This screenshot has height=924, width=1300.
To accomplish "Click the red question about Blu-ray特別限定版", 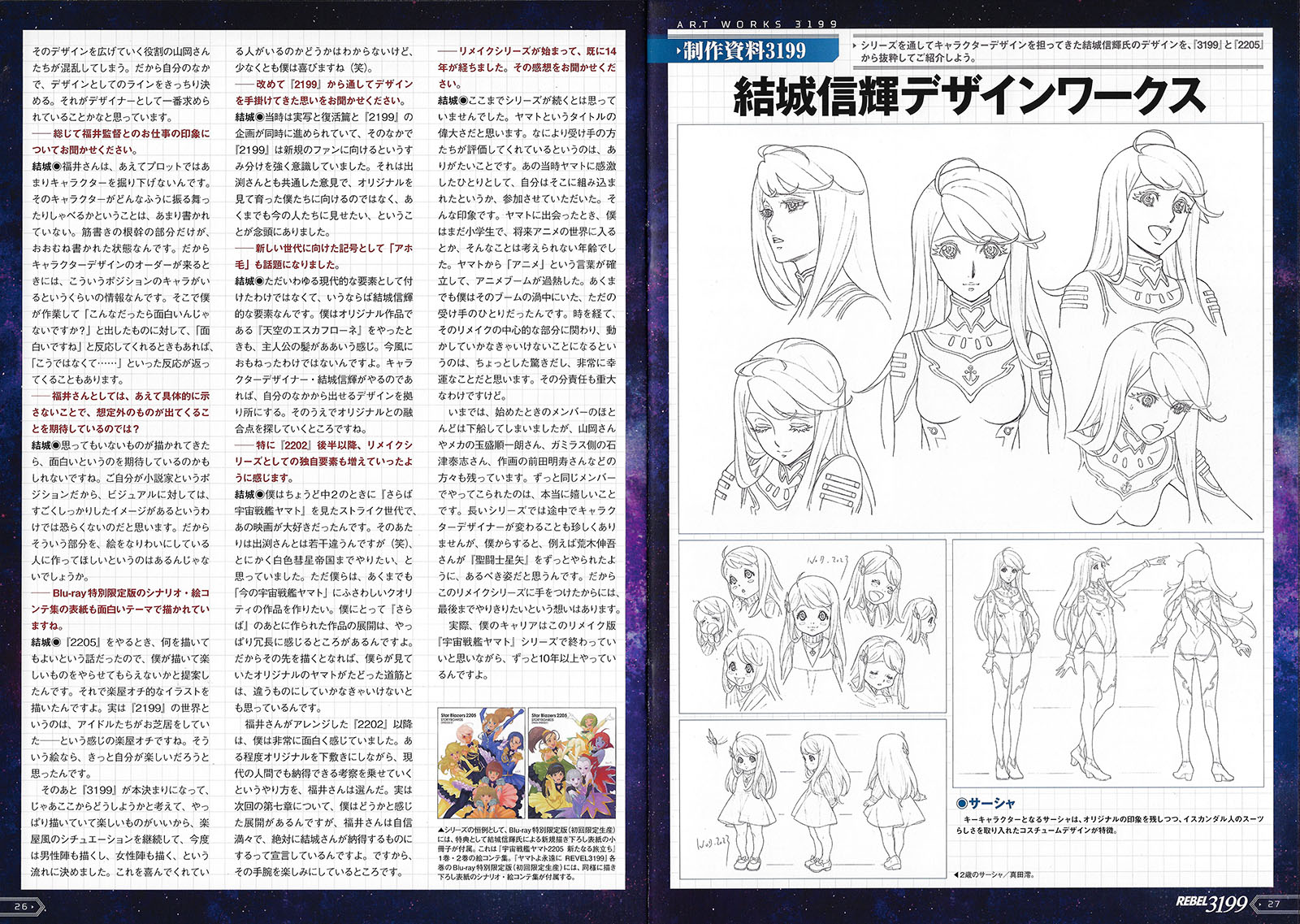I will tap(120, 609).
